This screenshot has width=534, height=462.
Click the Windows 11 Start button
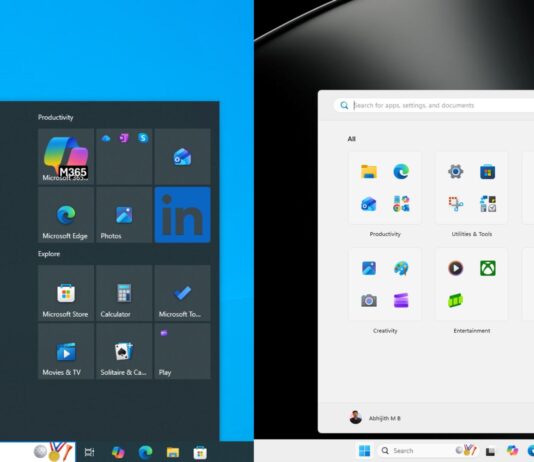(x=364, y=451)
